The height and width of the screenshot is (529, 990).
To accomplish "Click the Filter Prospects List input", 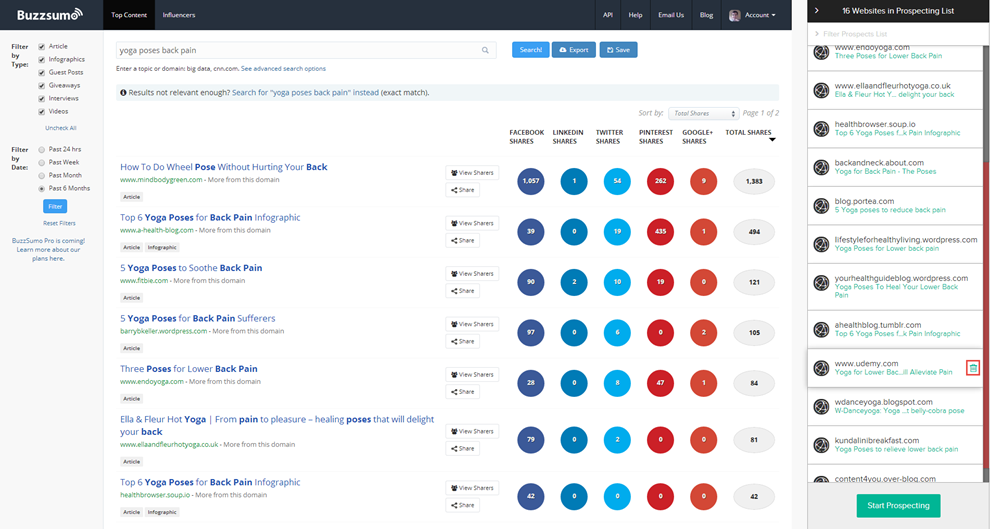I will point(893,34).
